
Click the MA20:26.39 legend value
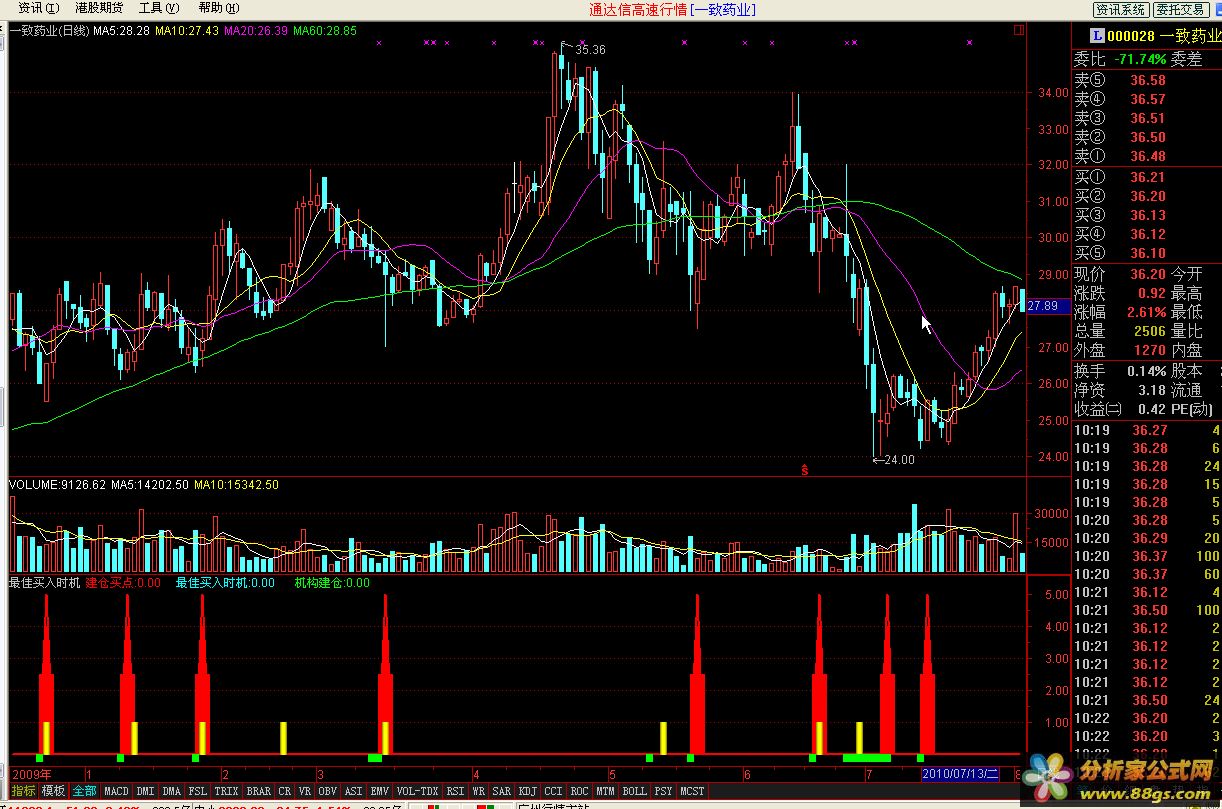pyautogui.click(x=256, y=31)
